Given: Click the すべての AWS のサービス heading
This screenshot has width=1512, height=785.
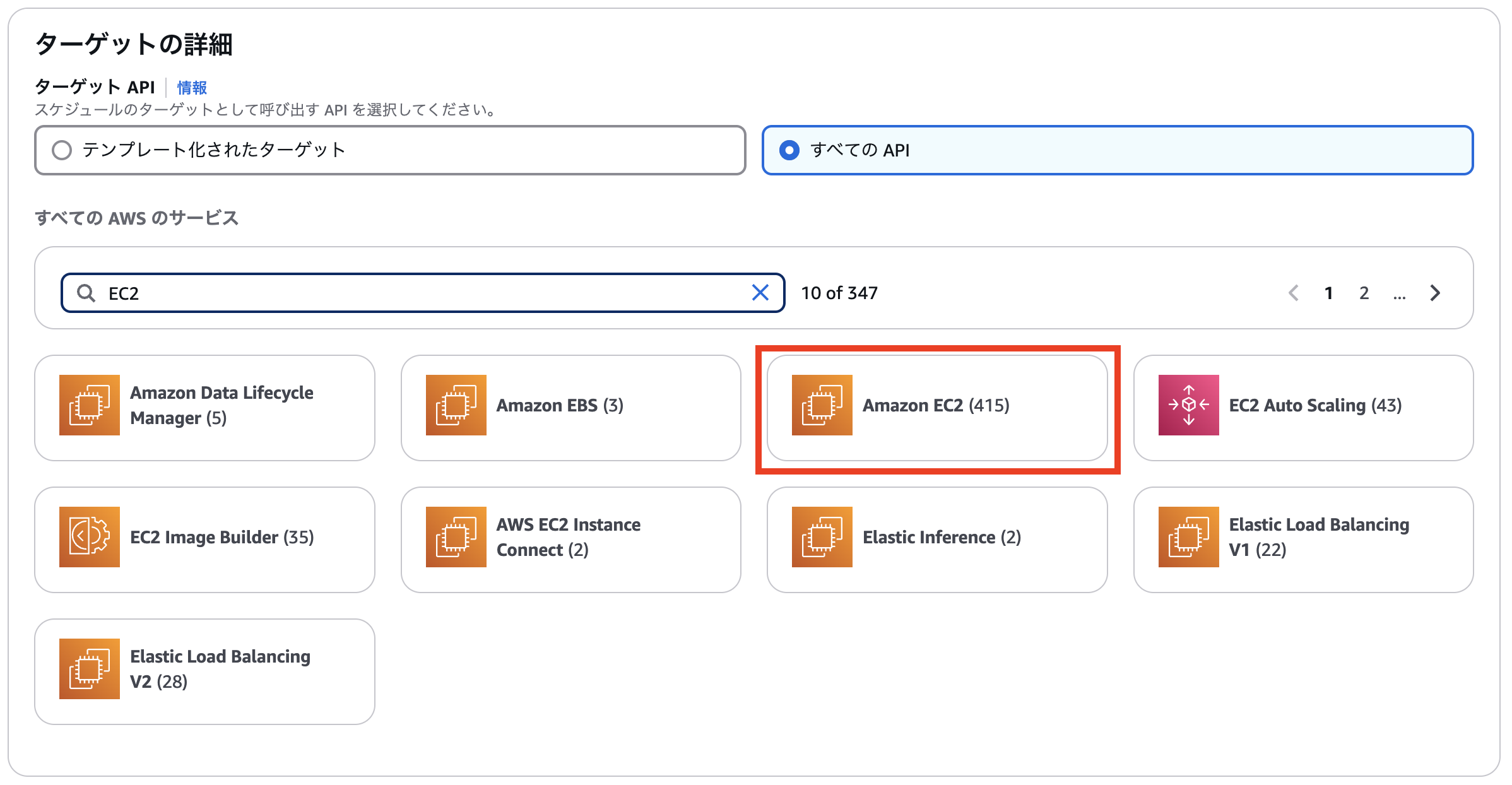Looking at the screenshot, I should (x=136, y=218).
